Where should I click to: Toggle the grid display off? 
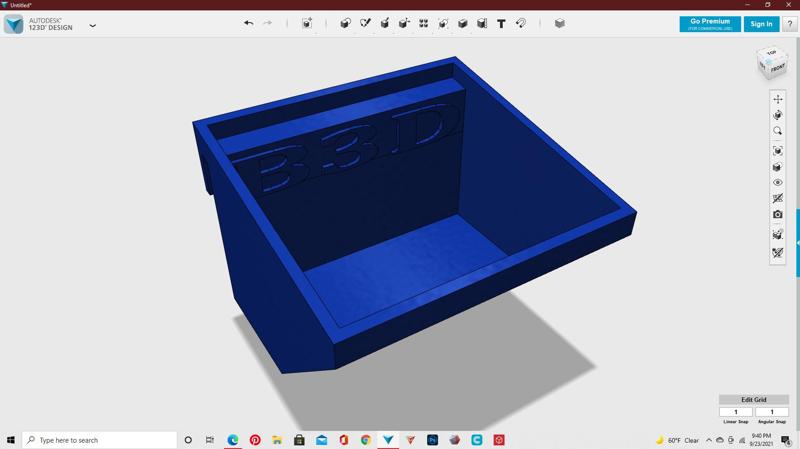pos(778,198)
